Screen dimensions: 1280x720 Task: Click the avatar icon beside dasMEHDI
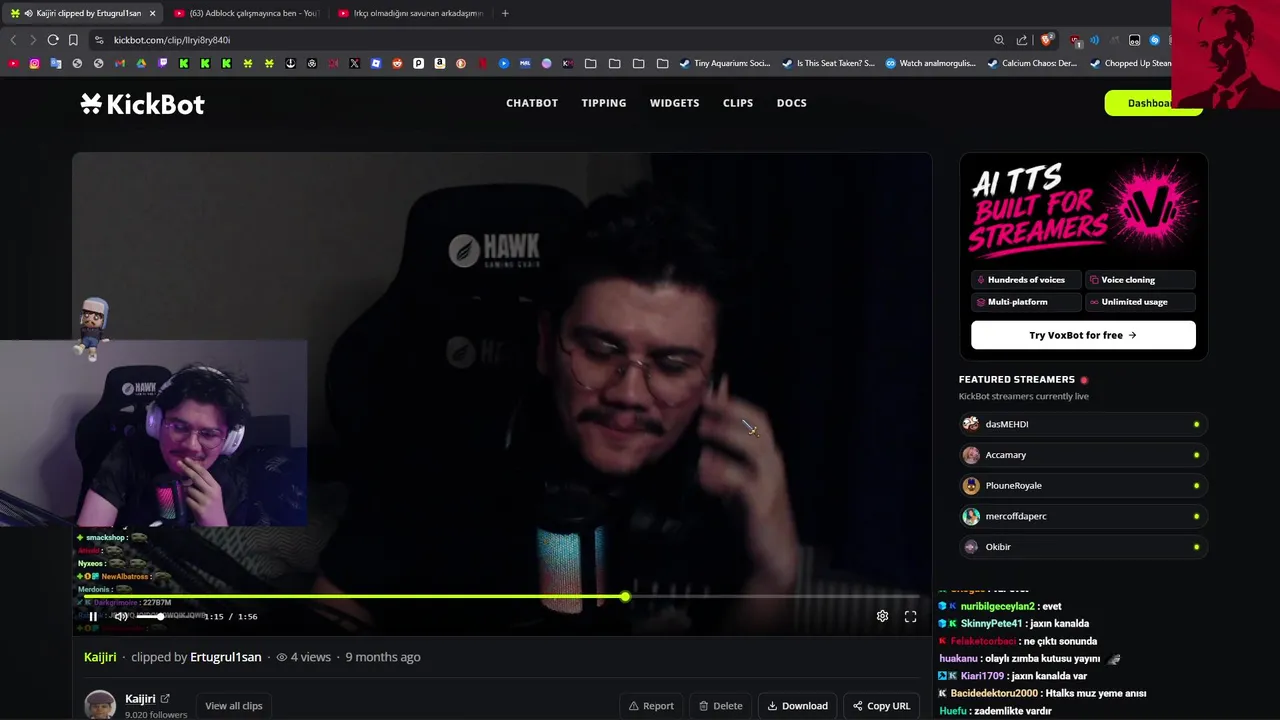(x=970, y=424)
